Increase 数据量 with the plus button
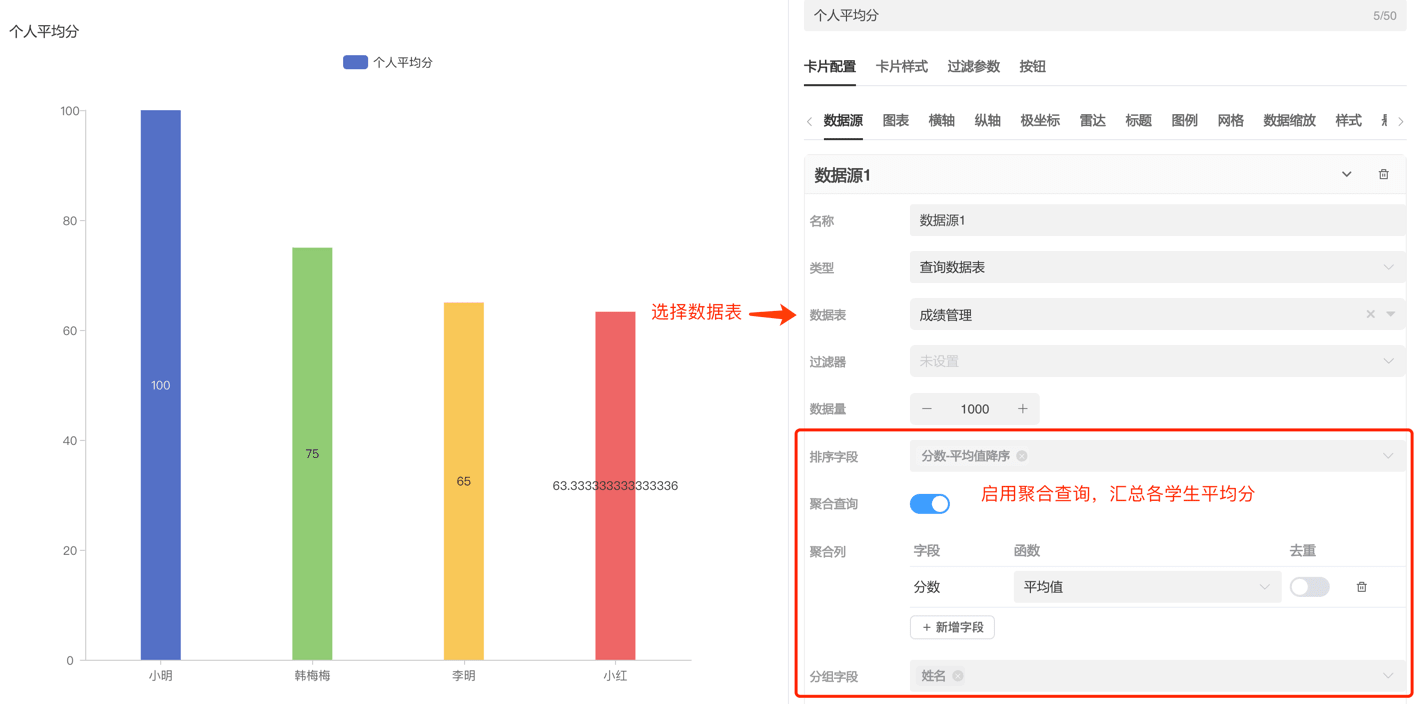 (x=1022, y=409)
